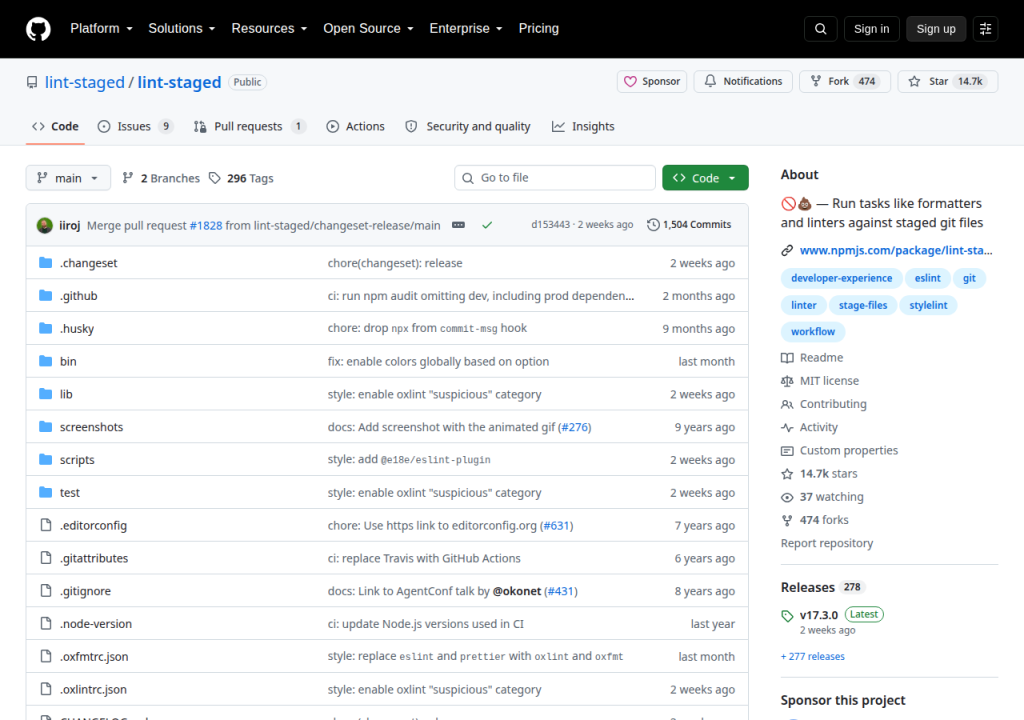The width and height of the screenshot is (1024, 720).
Task: Click the test folder icon
Action: click(46, 492)
